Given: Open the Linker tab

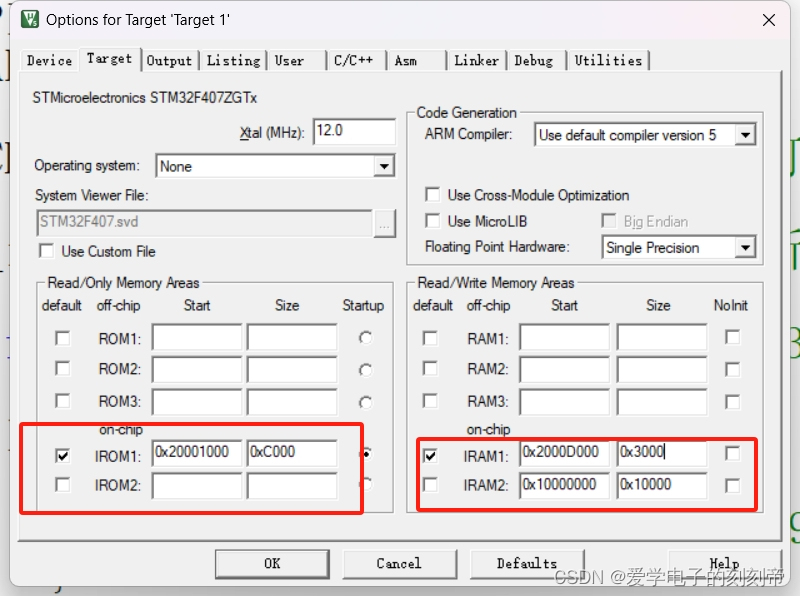Looking at the screenshot, I should pyautogui.click(x=476, y=61).
